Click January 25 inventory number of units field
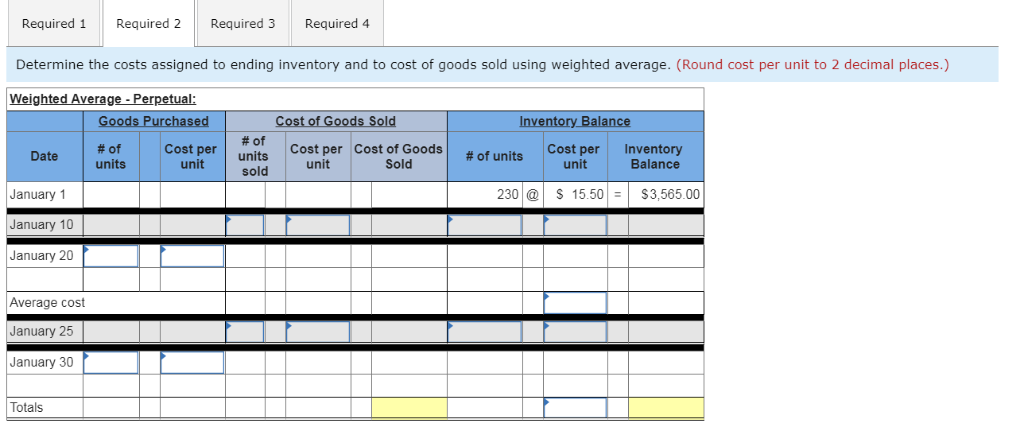This screenshot has width=1024, height=427. [x=485, y=332]
